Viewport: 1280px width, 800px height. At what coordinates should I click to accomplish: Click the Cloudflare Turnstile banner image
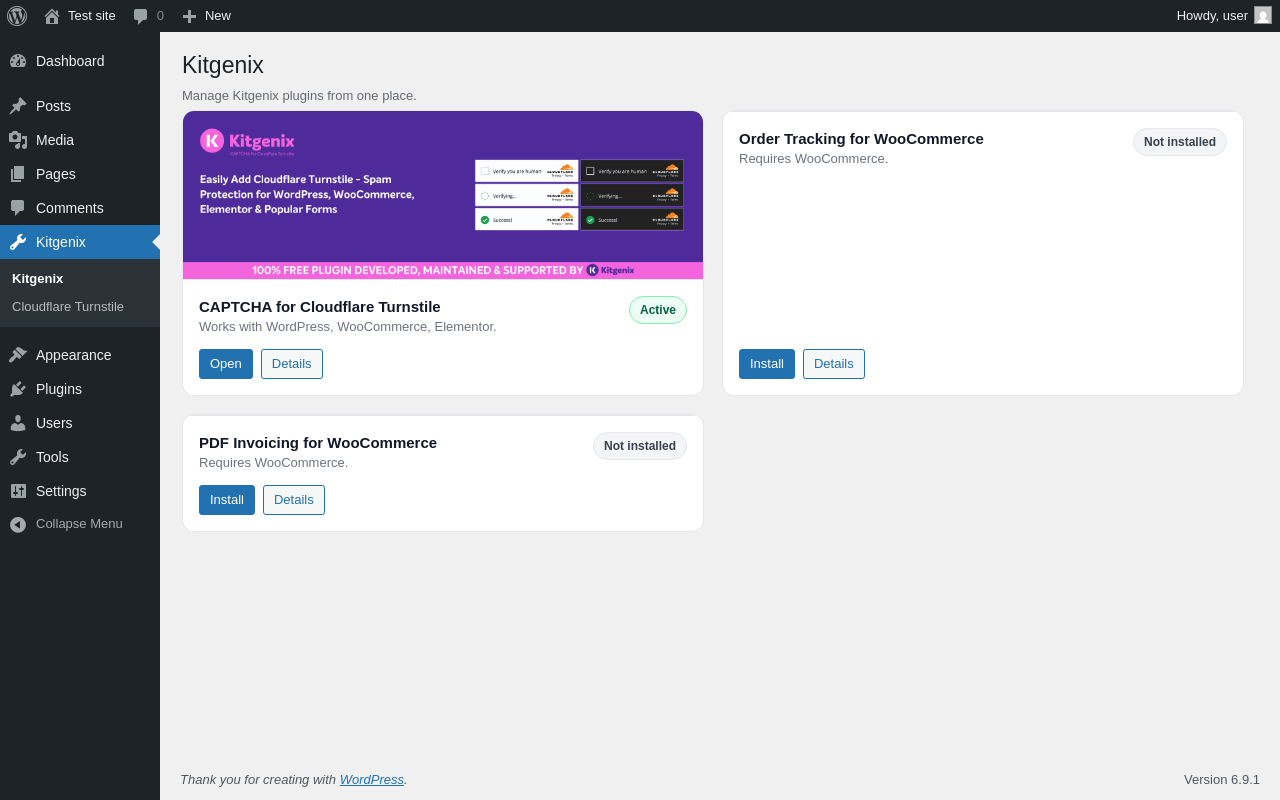click(443, 195)
